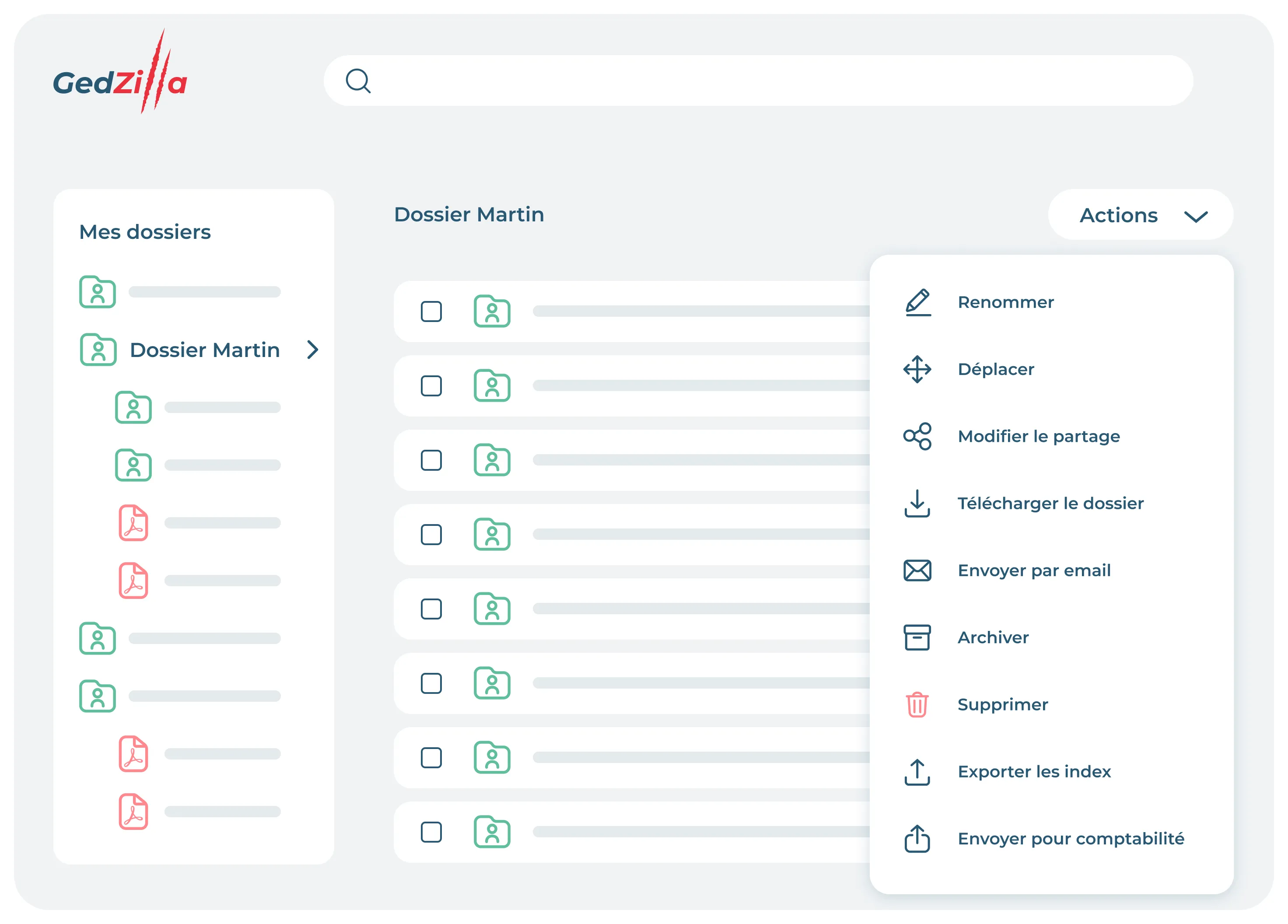Open the second subfolder under Dossier Martin
This screenshot has width=1288, height=924.
tap(198, 465)
